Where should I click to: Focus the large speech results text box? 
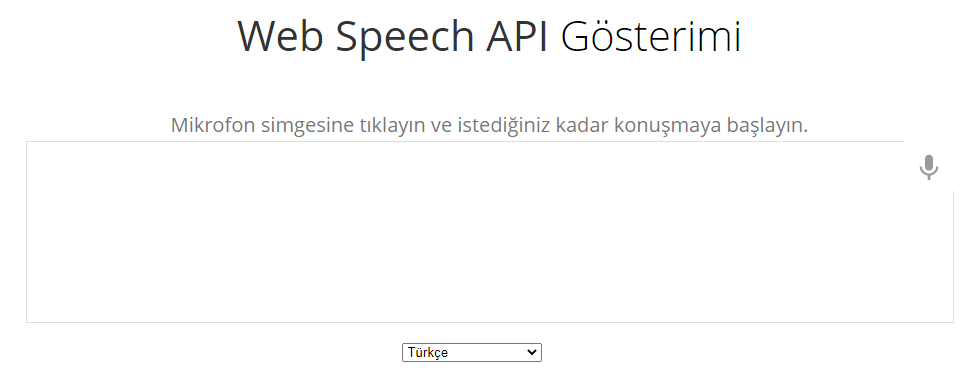coord(489,232)
